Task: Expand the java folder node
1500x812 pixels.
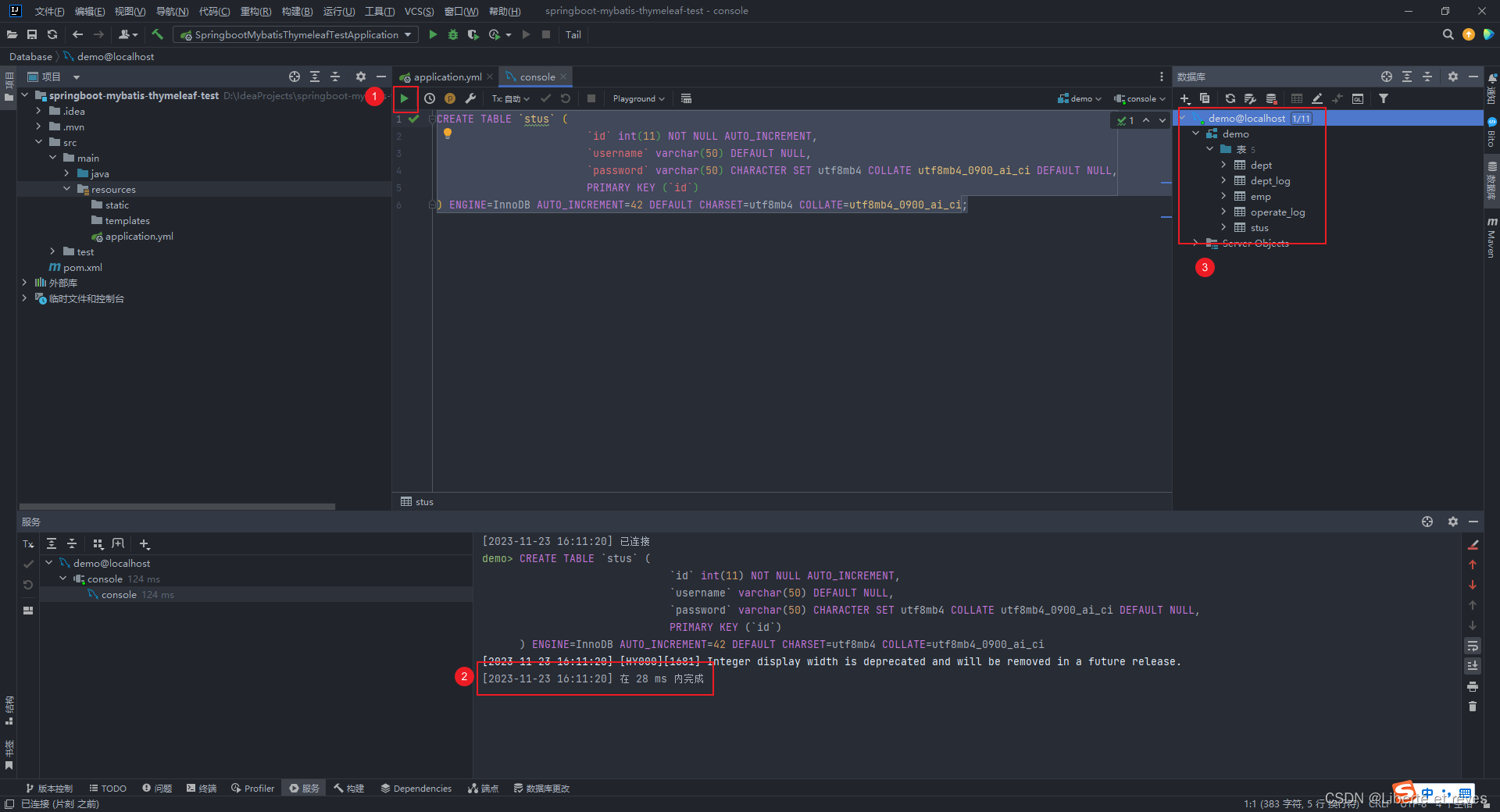Action: (x=66, y=173)
